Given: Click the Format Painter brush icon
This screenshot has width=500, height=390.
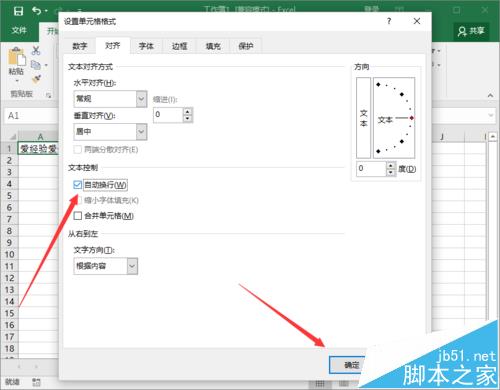Looking at the screenshot, I should point(36,79).
